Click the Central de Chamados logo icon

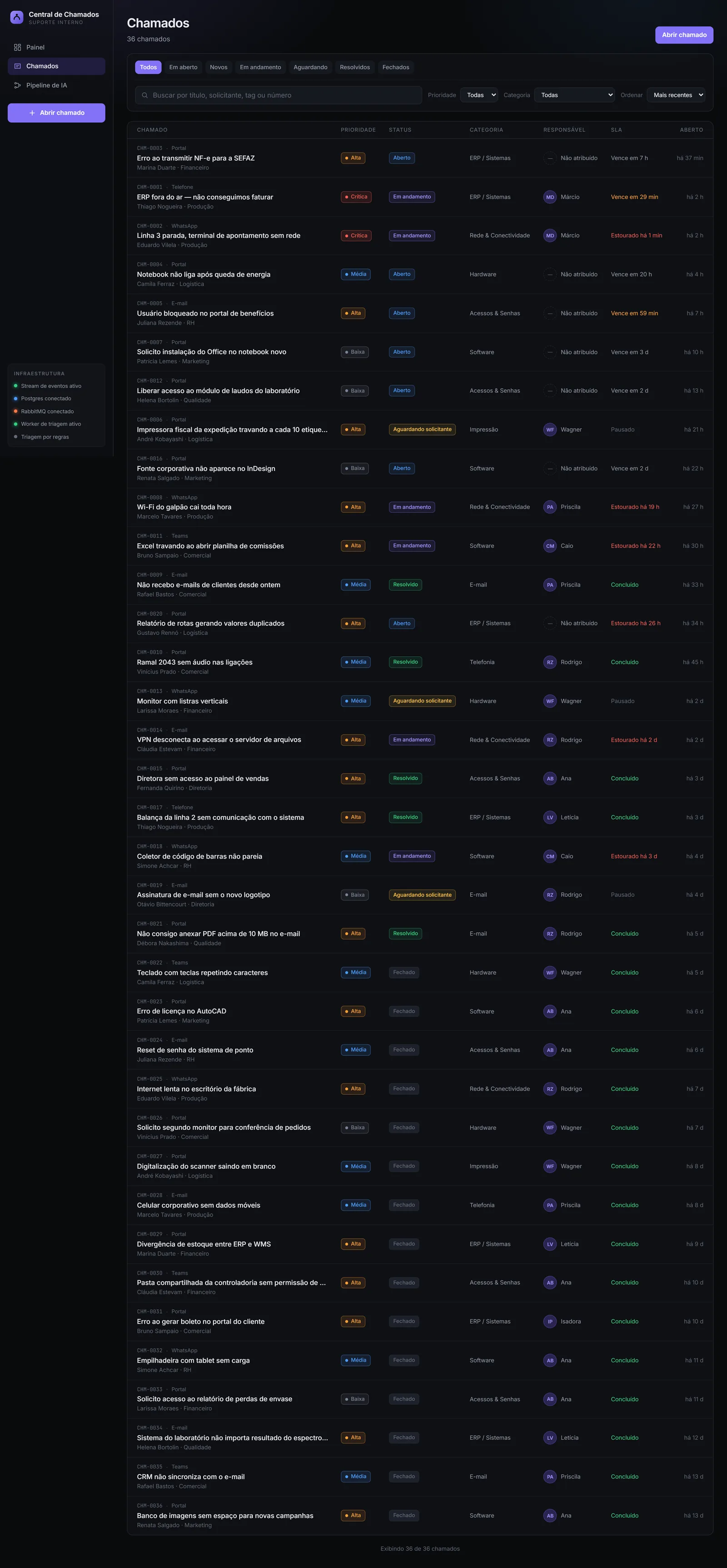[17, 17]
